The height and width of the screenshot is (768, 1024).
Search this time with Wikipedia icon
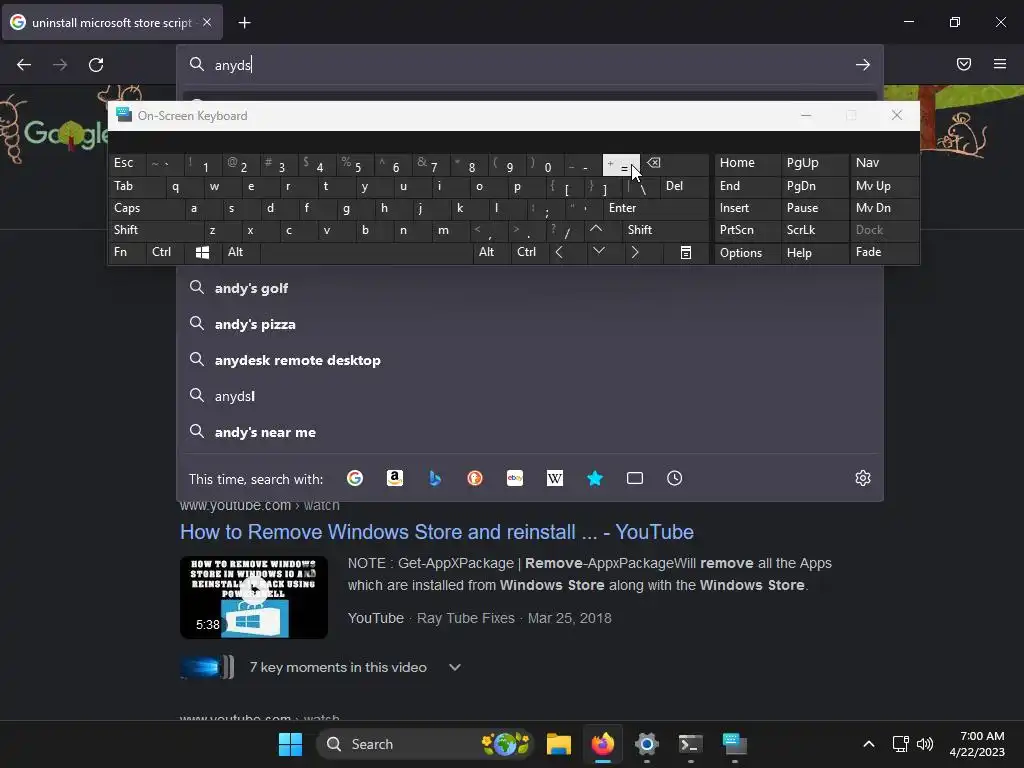[x=554, y=478]
